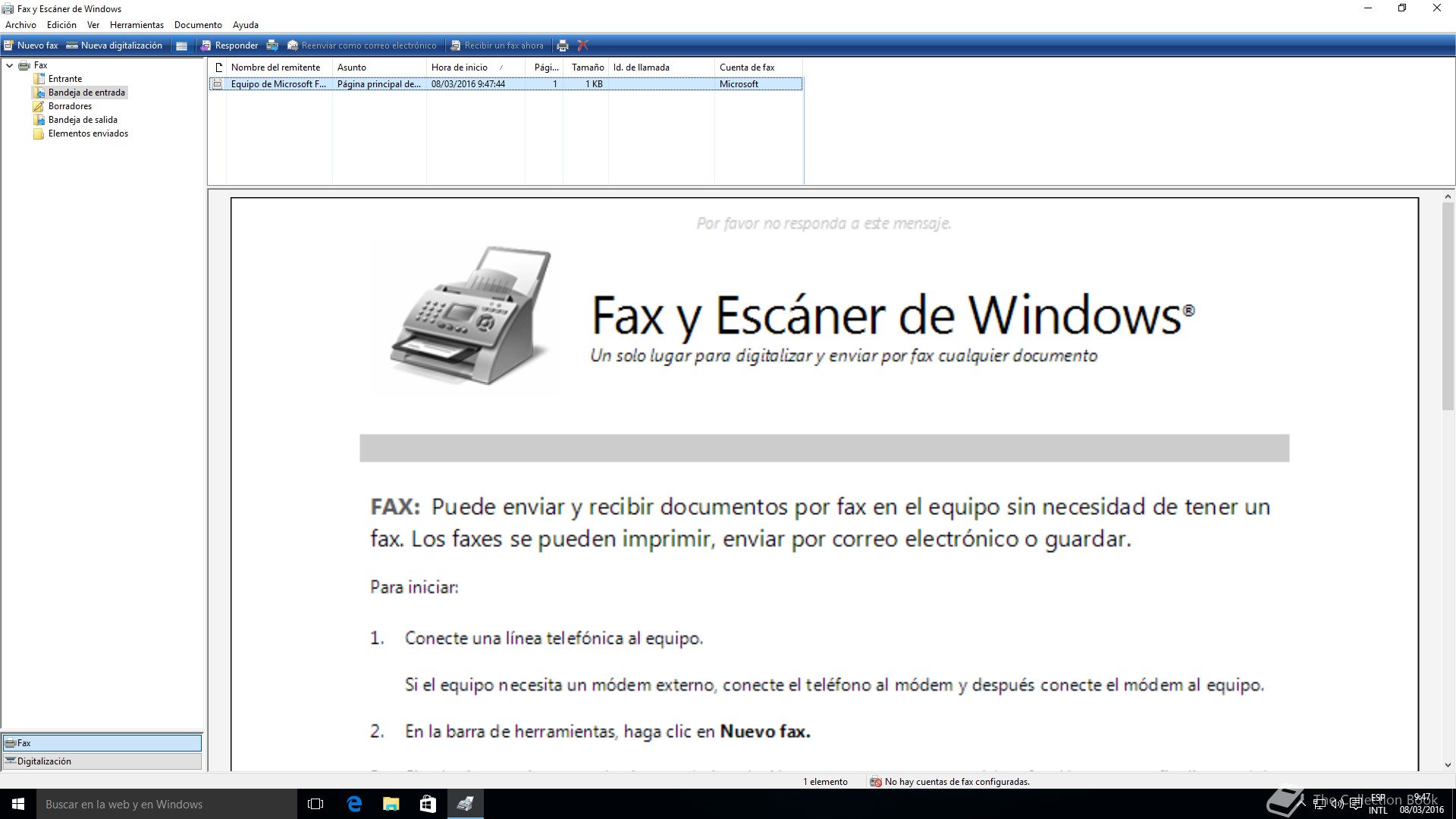The image size is (1456, 819).
Task: Sort by Asunto column header
Action: tap(379, 67)
